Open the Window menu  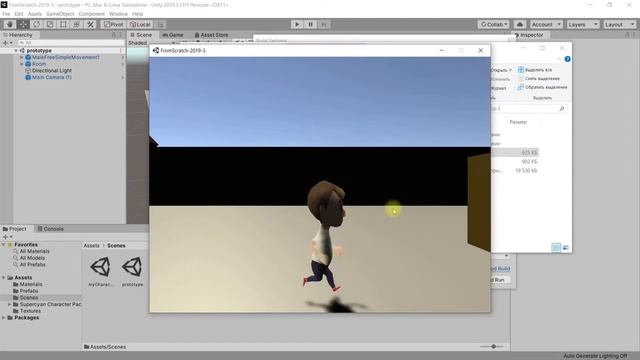coord(118,14)
